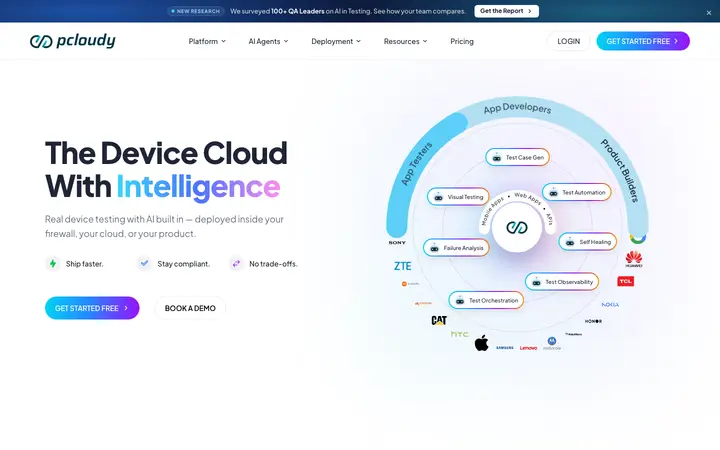This screenshot has width=720, height=450.
Task: Click the Honor brand logo
Action: click(x=593, y=321)
